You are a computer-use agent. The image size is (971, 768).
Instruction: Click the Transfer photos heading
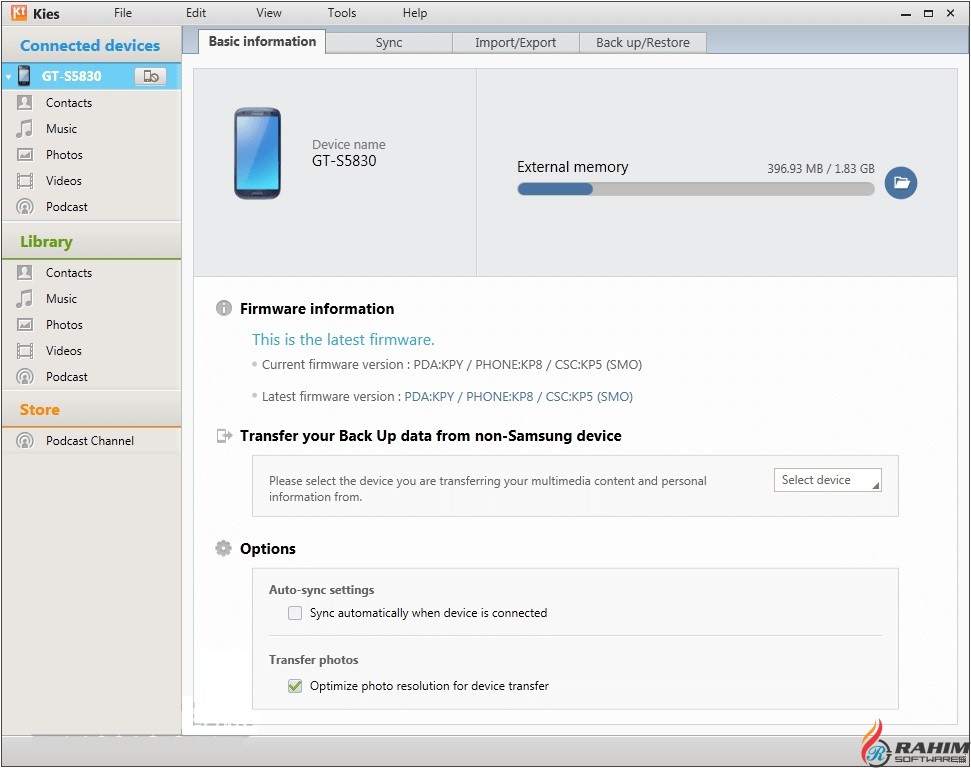(313, 660)
